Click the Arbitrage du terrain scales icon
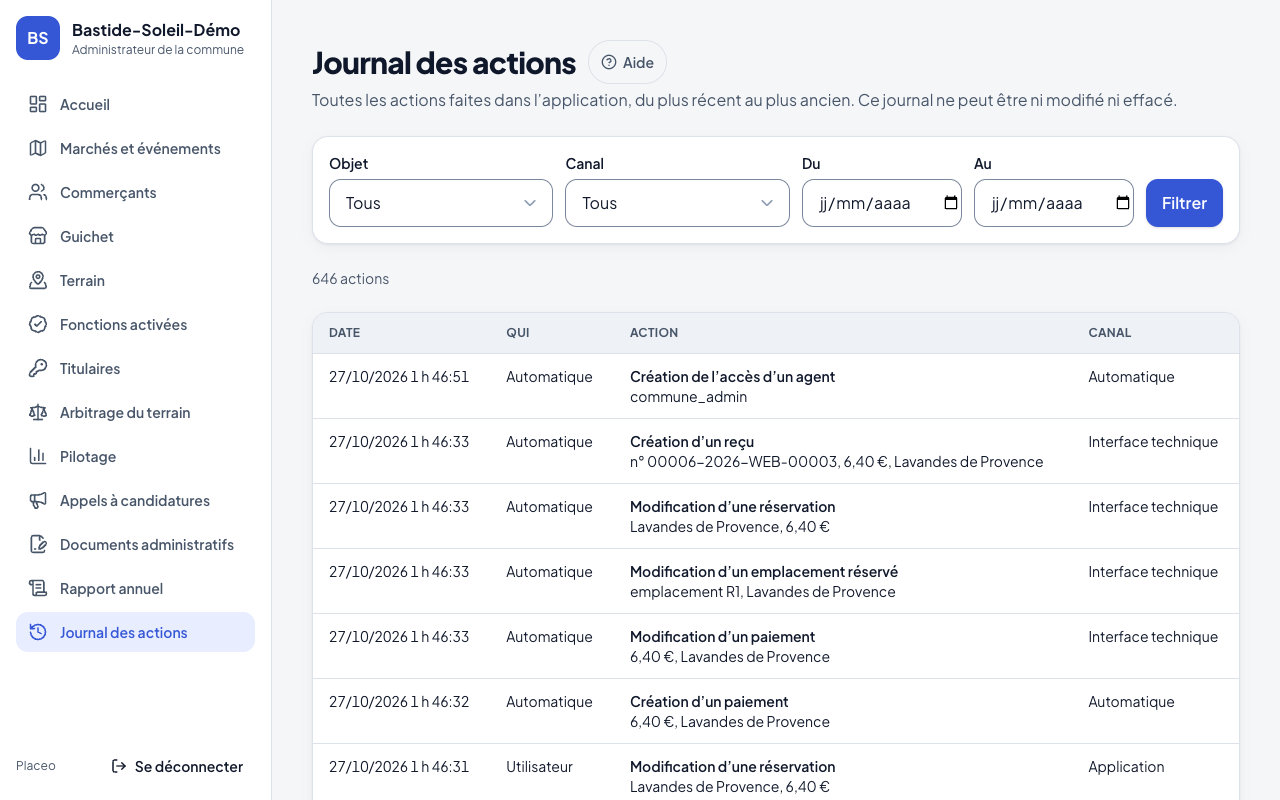Viewport: 1280px width, 800px height. (38, 412)
